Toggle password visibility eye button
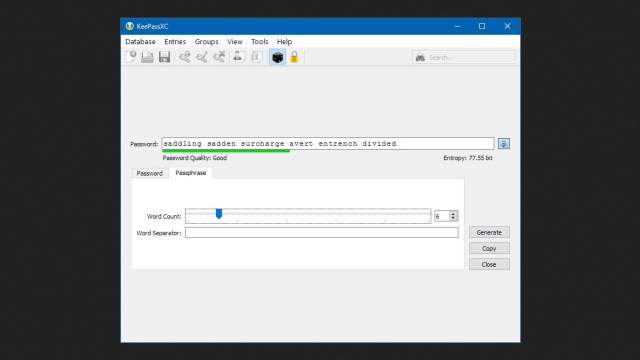640x360 pixels. (x=504, y=144)
